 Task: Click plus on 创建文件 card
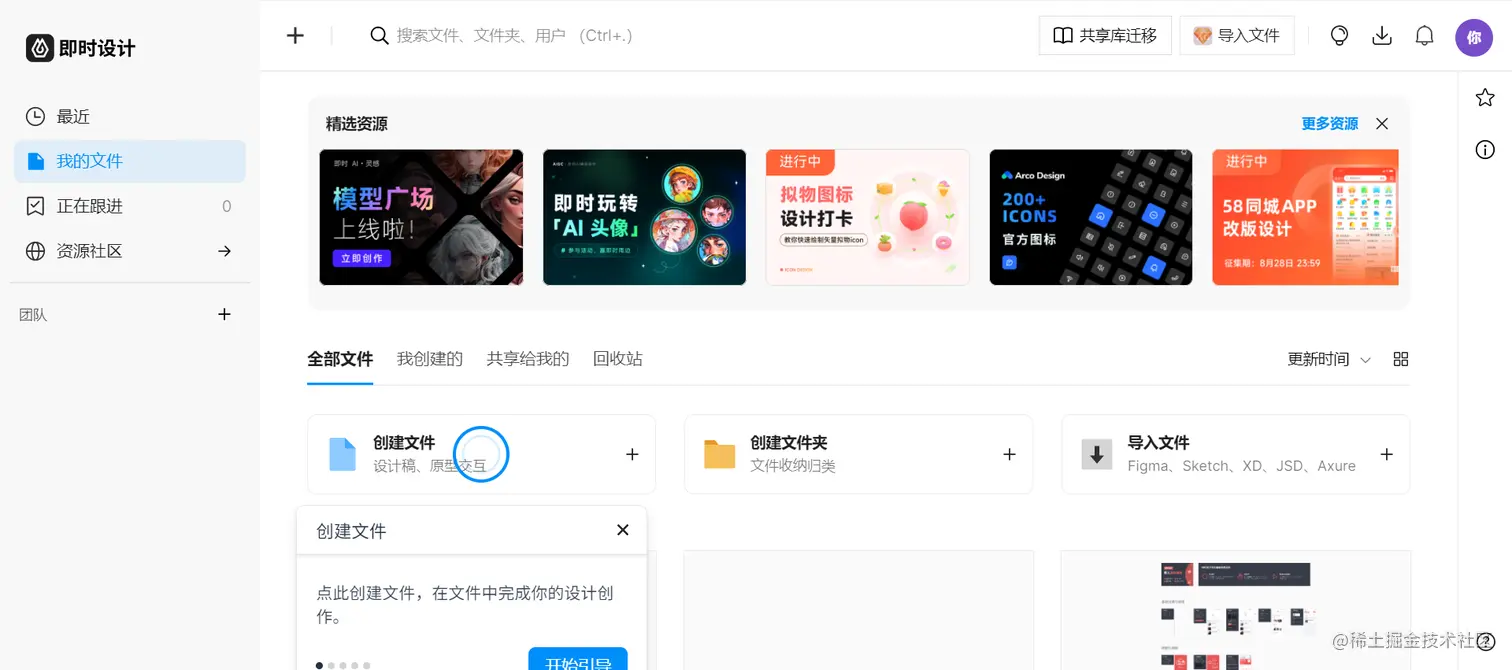(x=632, y=454)
